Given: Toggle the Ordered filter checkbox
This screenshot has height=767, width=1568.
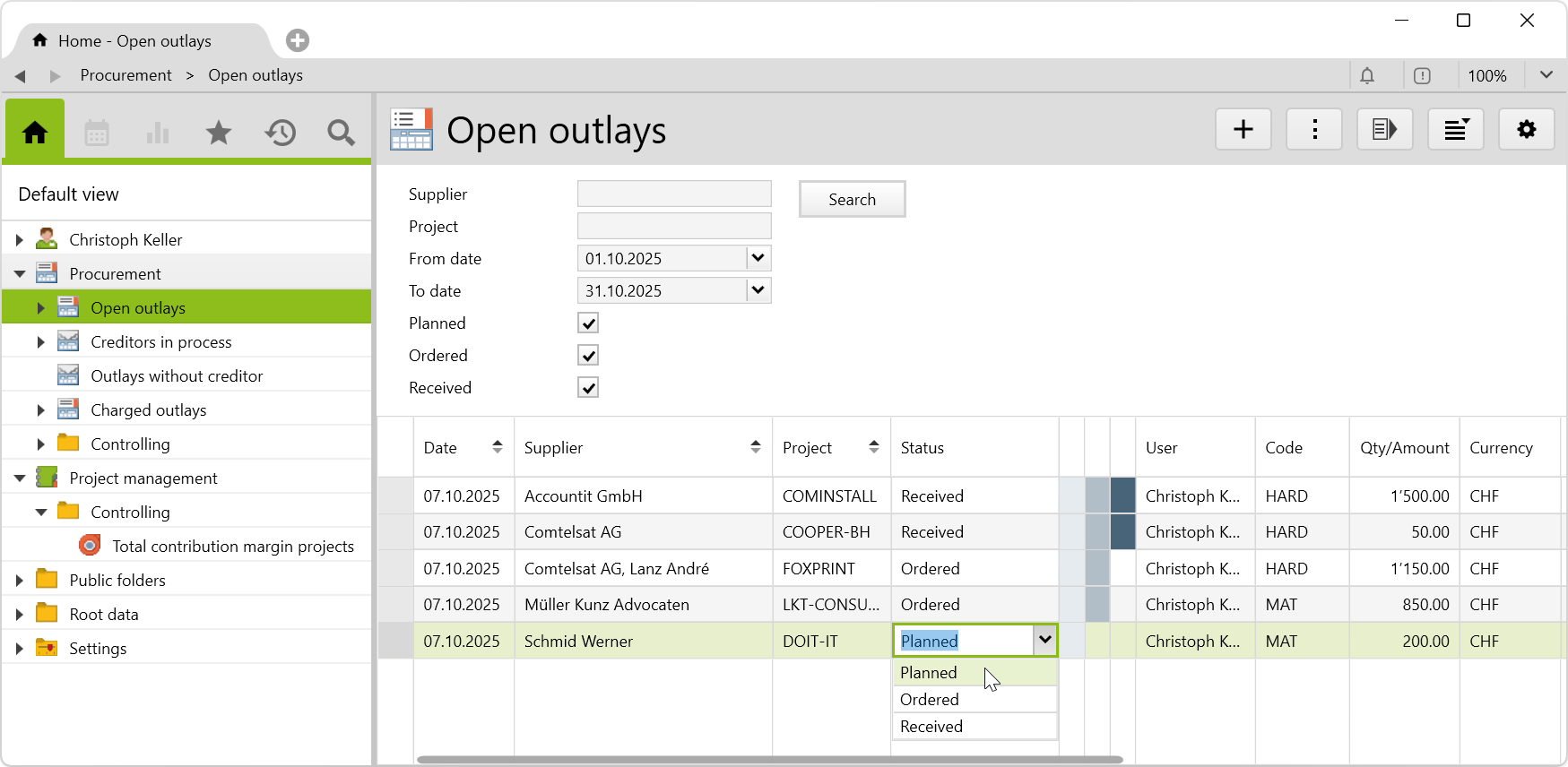Looking at the screenshot, I should coord(588,356).
